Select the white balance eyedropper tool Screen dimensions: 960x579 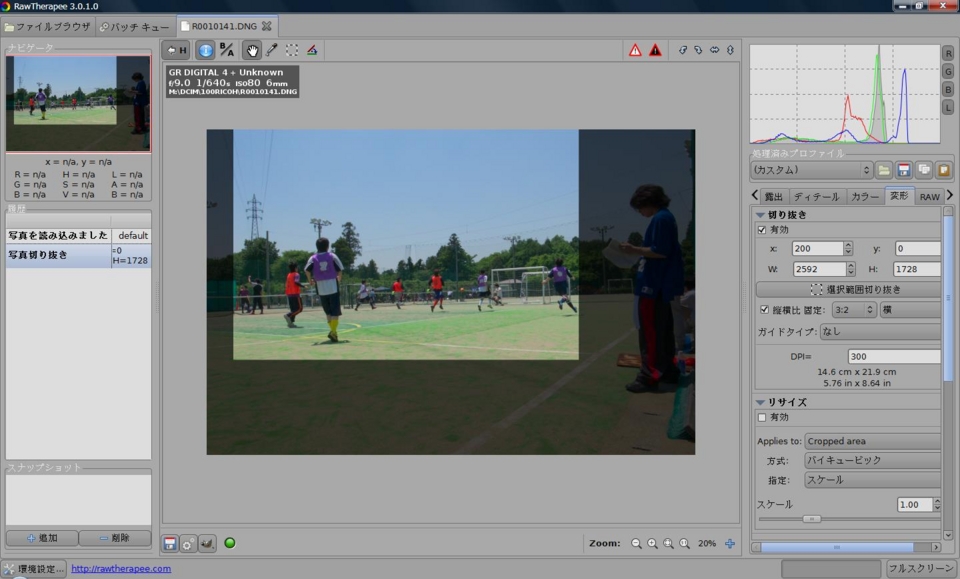pos(272,50)
